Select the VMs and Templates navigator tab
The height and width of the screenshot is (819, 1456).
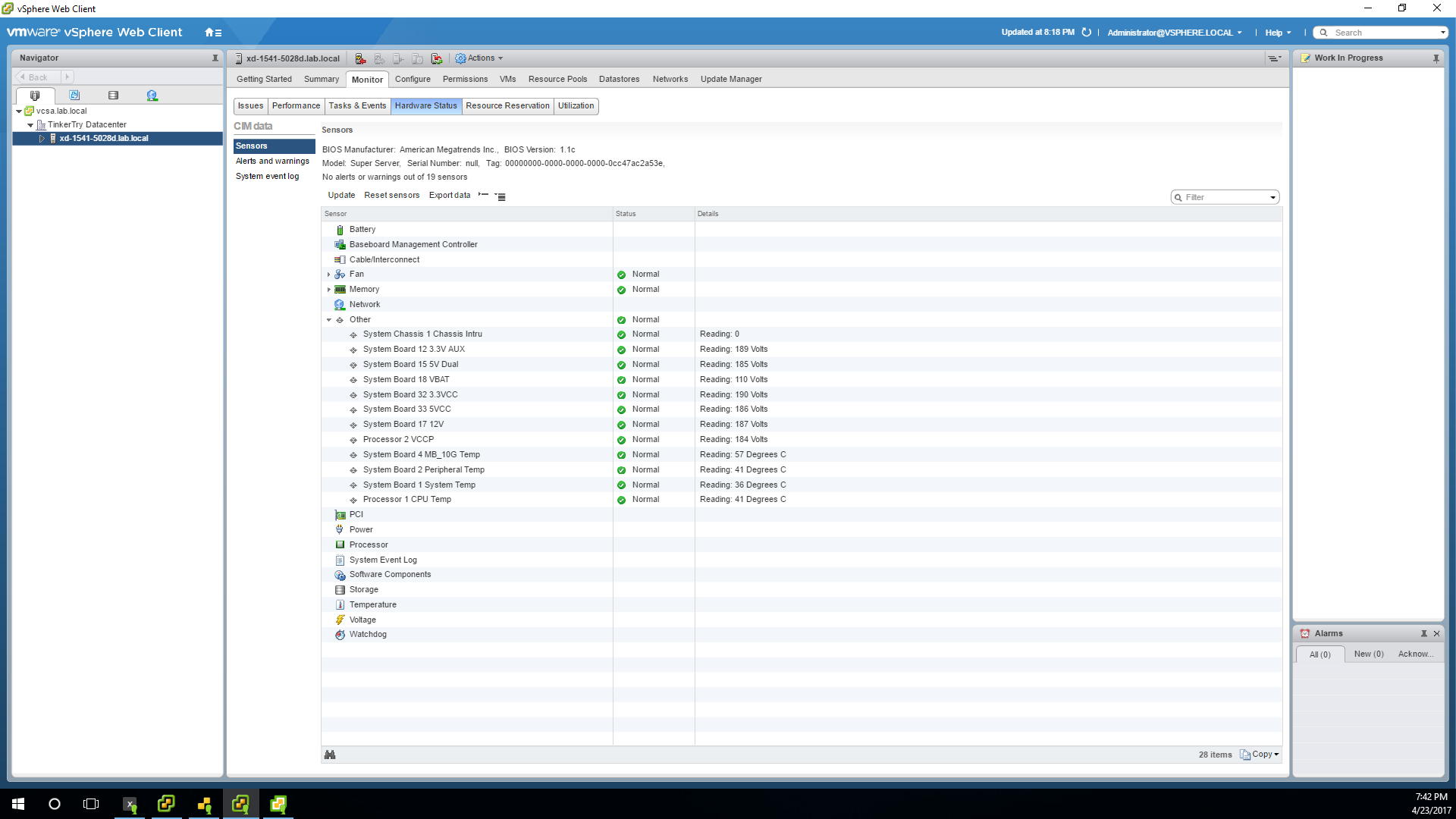pyautogui.click(x=74, y=96)
